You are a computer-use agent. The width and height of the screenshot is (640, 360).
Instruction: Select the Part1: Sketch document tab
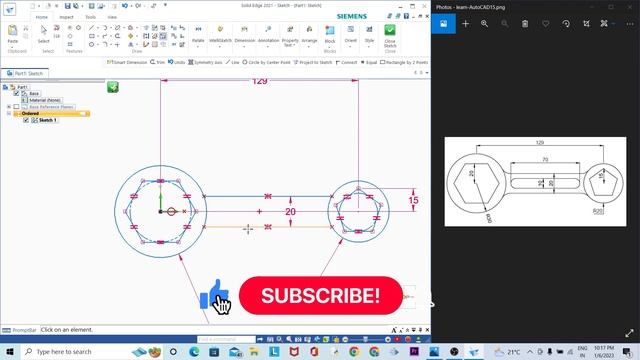click(25, 73)
